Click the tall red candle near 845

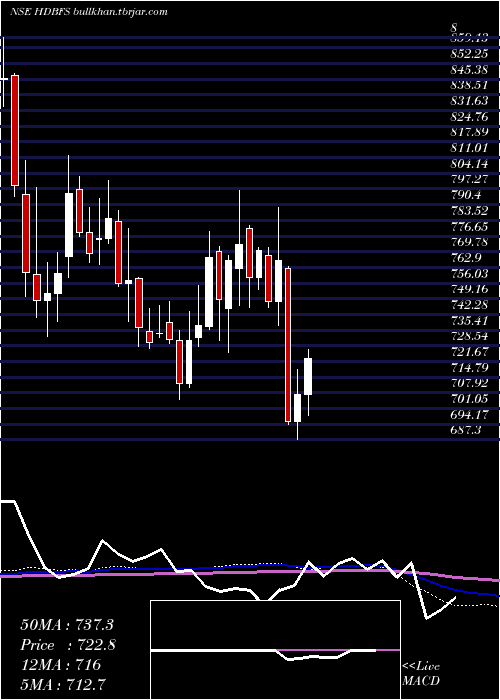[x=15, y=130]
